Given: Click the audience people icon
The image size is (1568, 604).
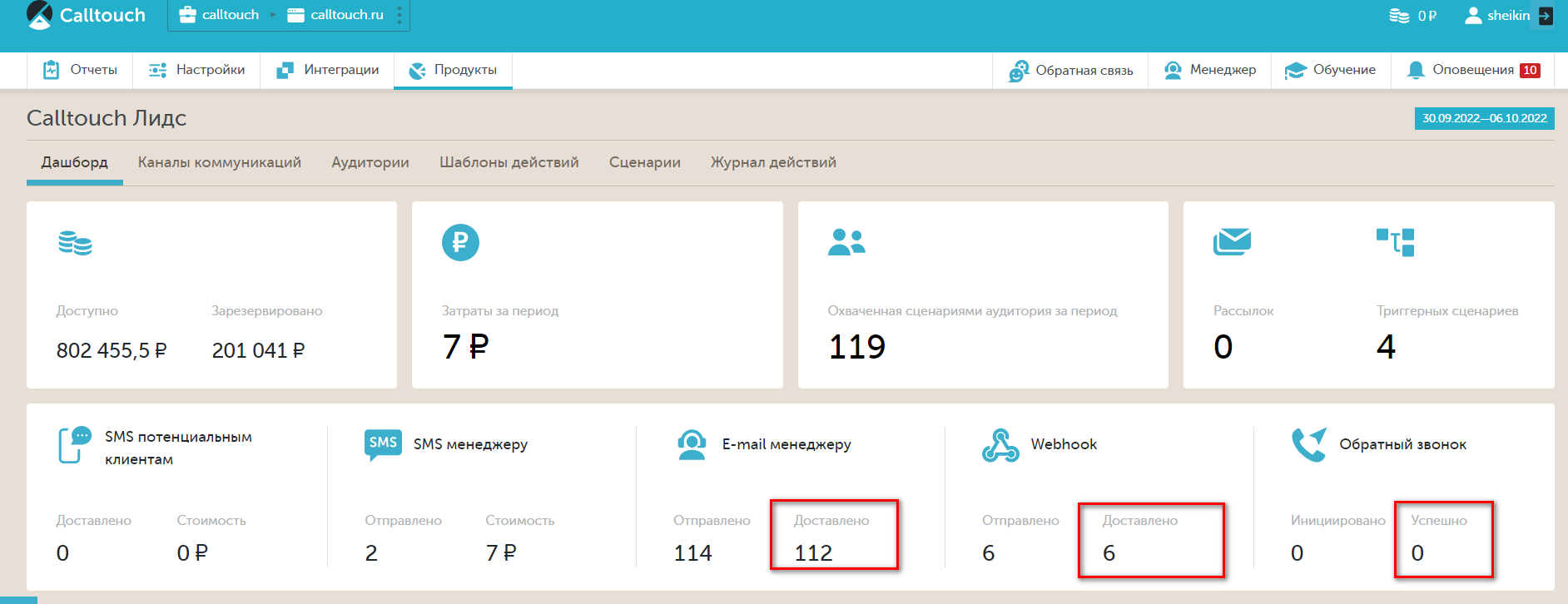Looking at the screenshot, I should click(x=846, y=242).
